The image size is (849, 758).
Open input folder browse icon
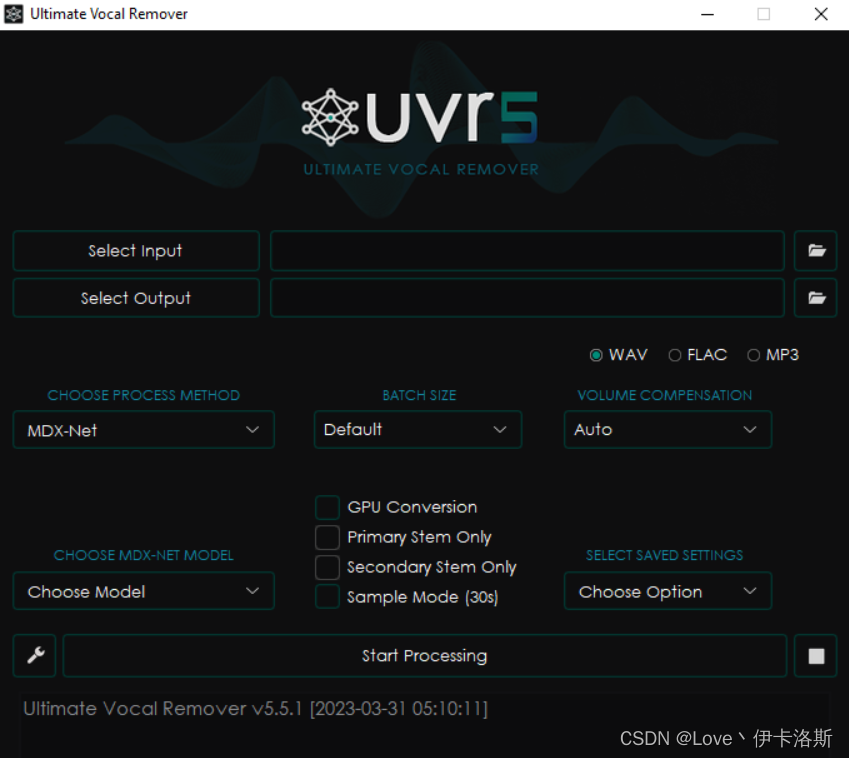click(x=815, y=251)
